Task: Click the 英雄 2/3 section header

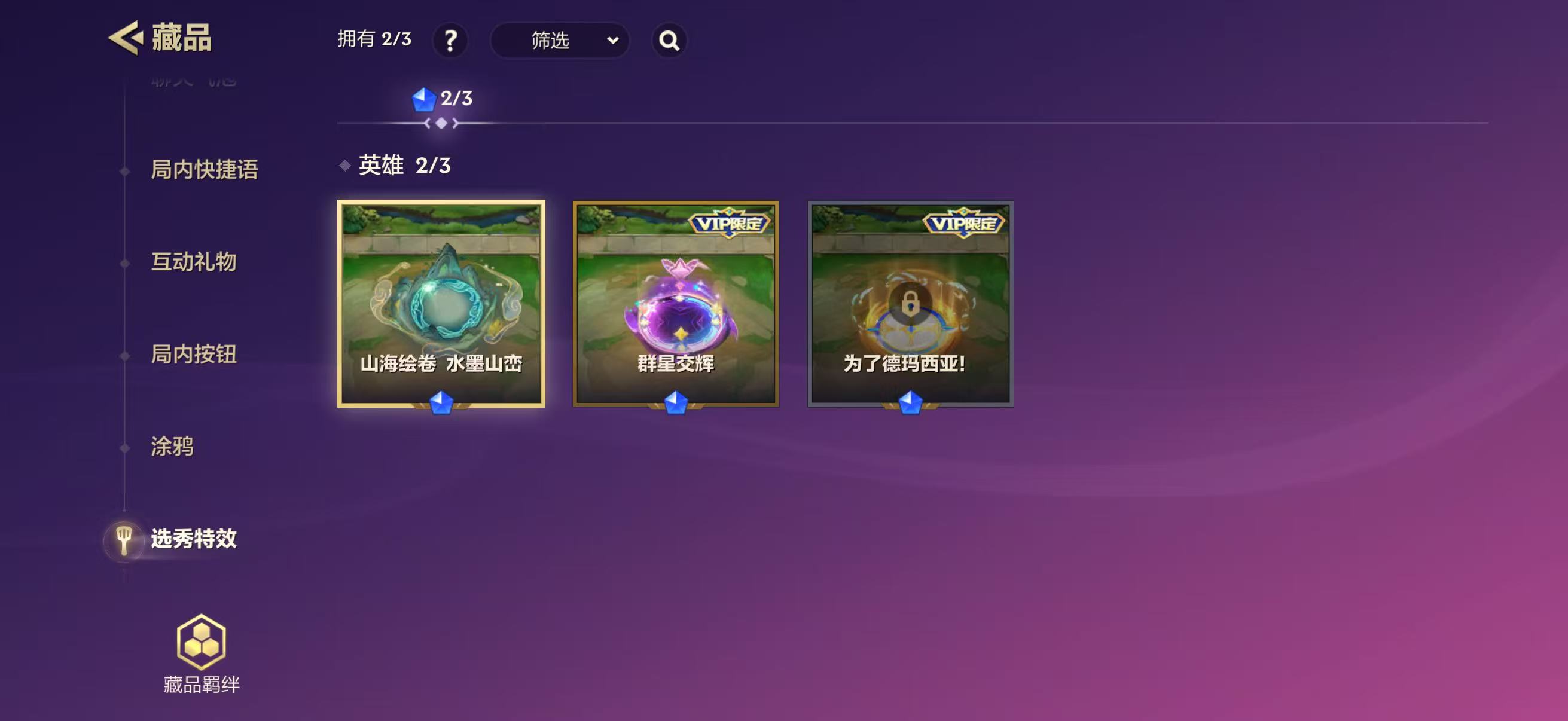Action: 404,166
